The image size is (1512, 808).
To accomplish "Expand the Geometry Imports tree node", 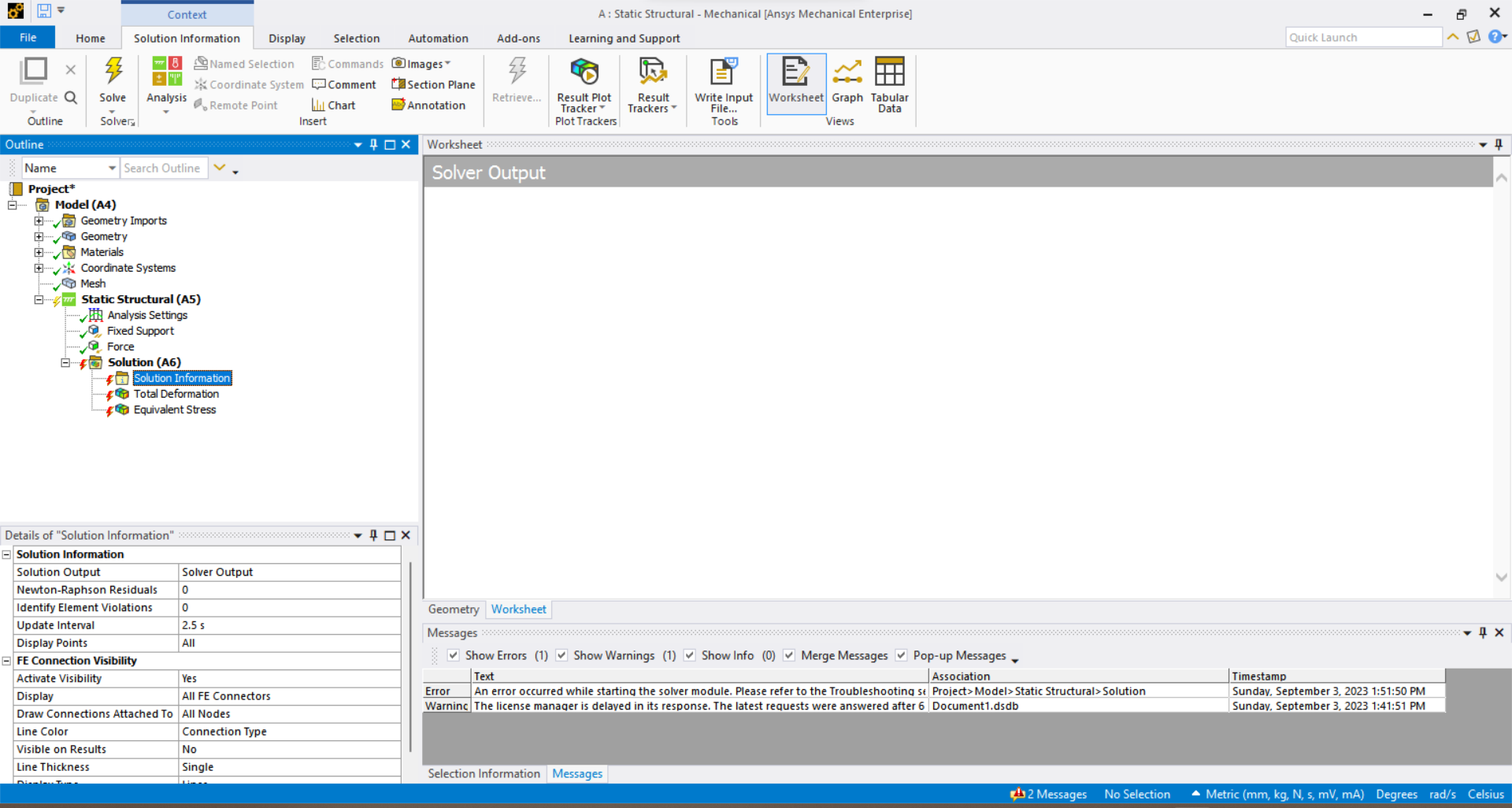I will 39,221.
